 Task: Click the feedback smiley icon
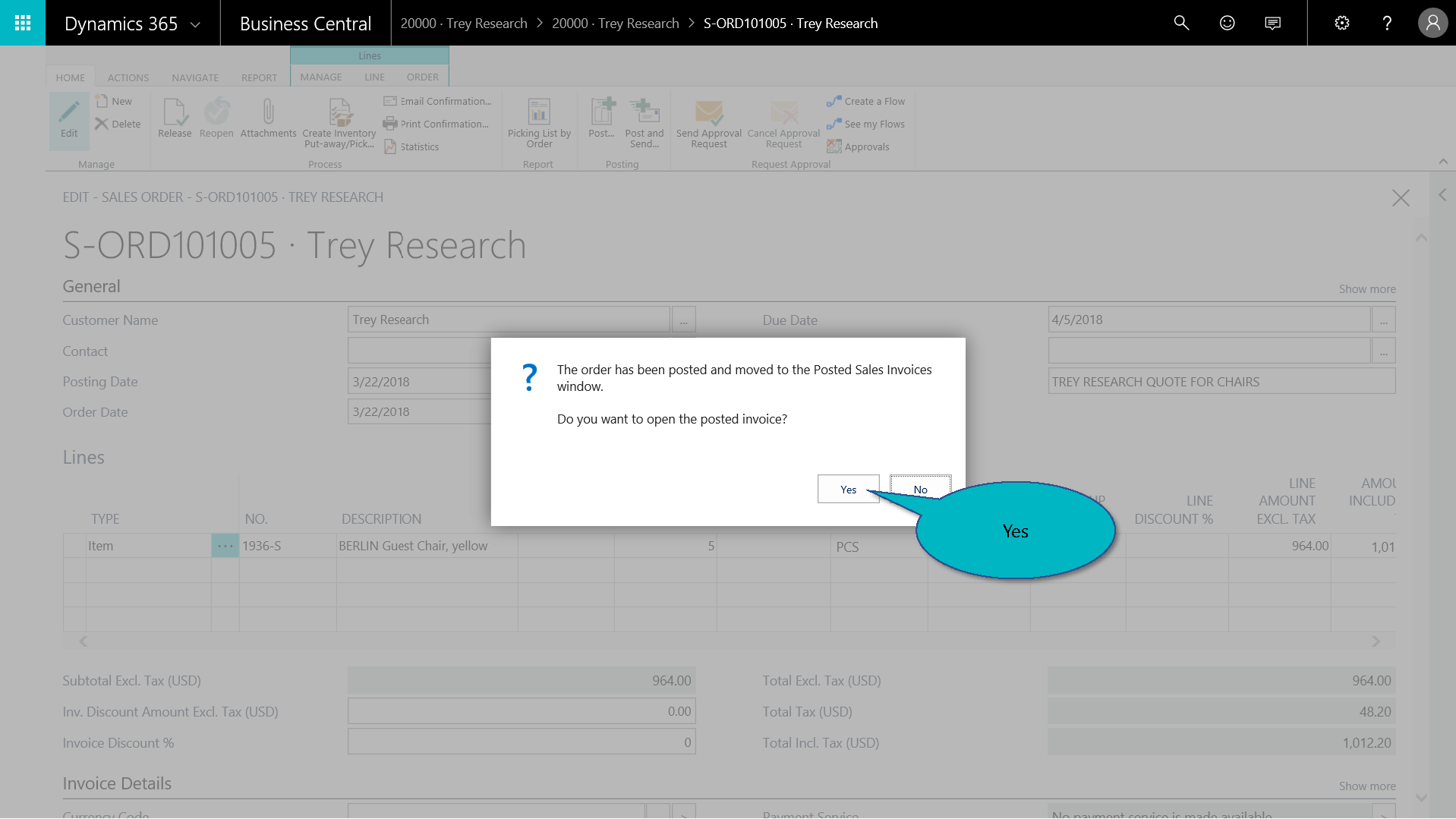click(1227, 23)
